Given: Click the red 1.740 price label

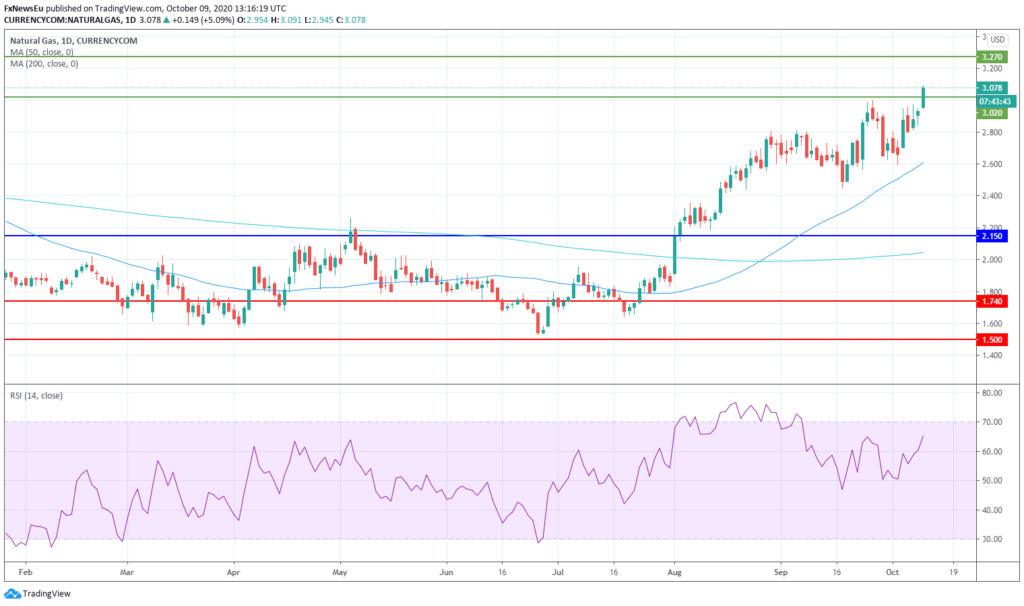Looking at the screenshot, I should (992, 301).
